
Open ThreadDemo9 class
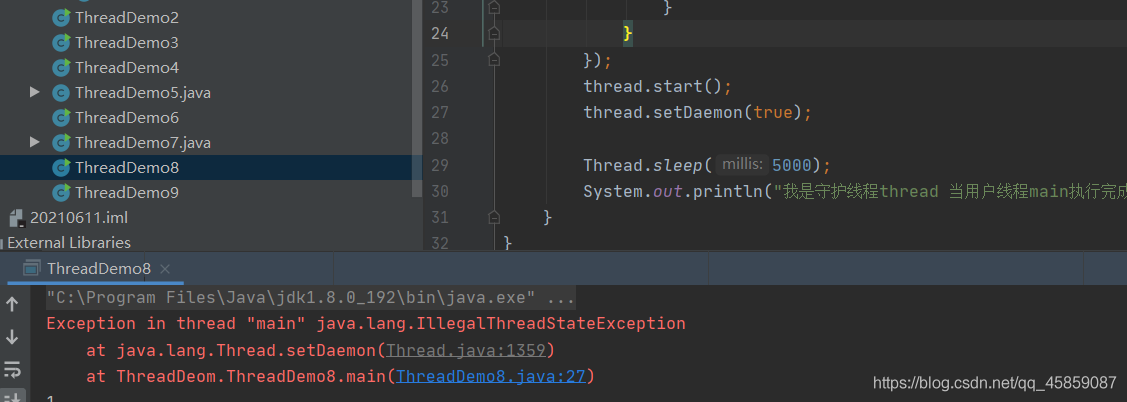(x=126, y=193)
